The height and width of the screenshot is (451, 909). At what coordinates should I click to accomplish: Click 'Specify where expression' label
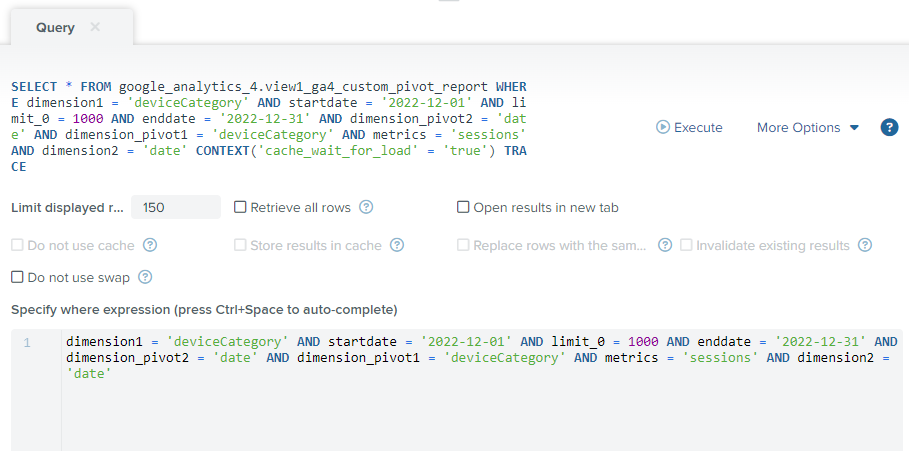pos(204,310)
